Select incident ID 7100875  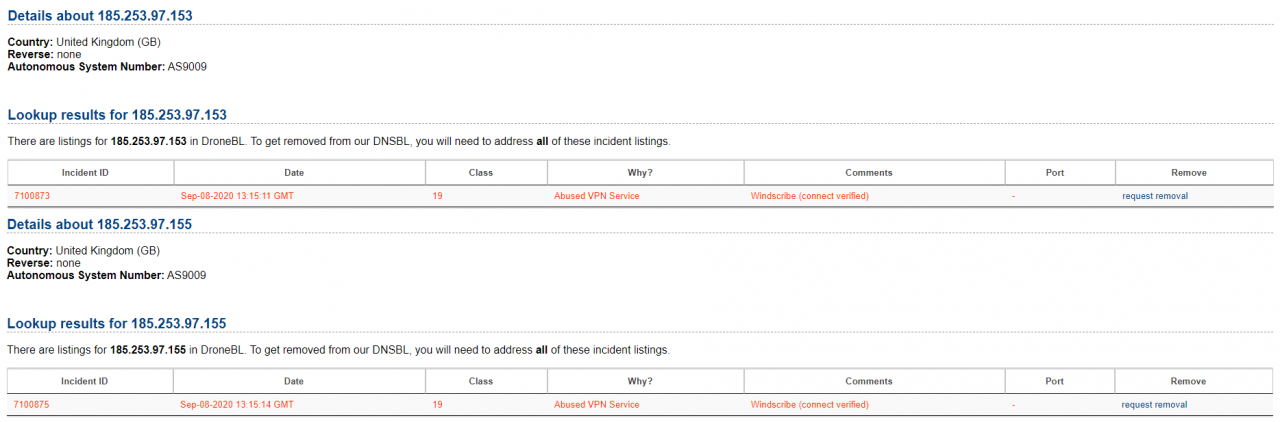click(x=32, y=405)
